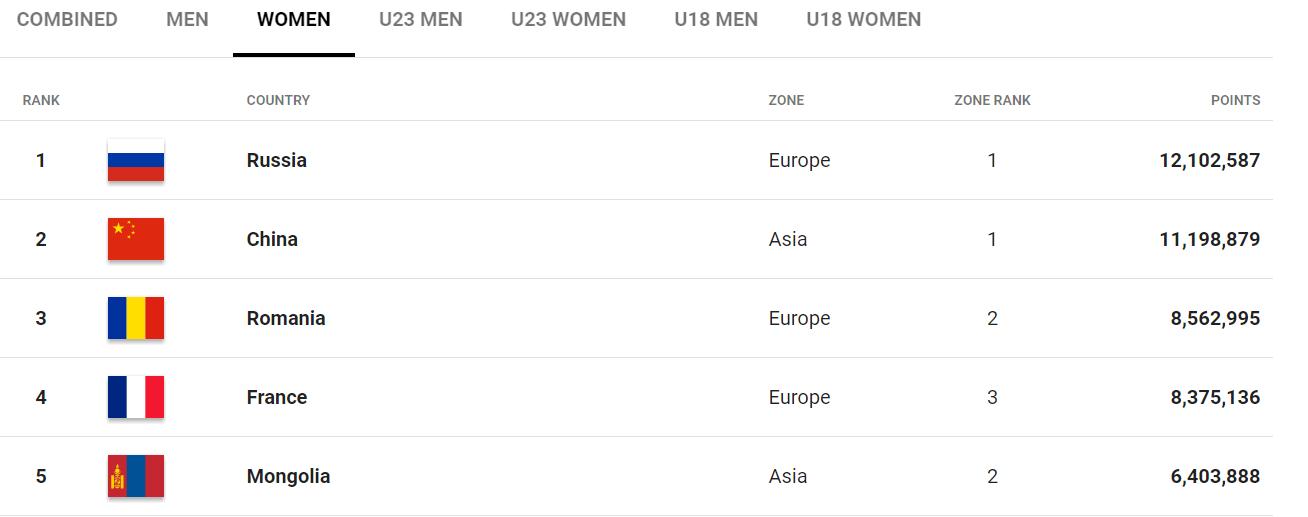Open the U23 Men tab
The image size is (1308, 517).
[420, 20]
